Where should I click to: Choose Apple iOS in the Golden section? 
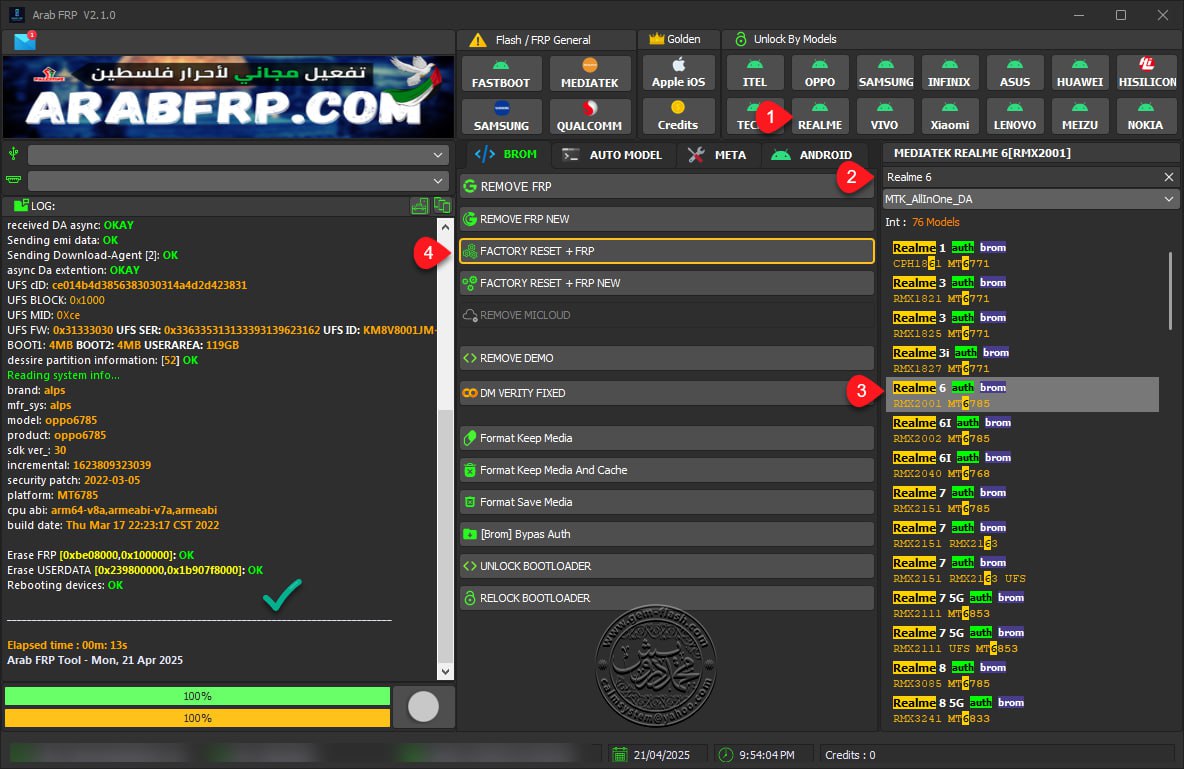(x=678, y=73)
